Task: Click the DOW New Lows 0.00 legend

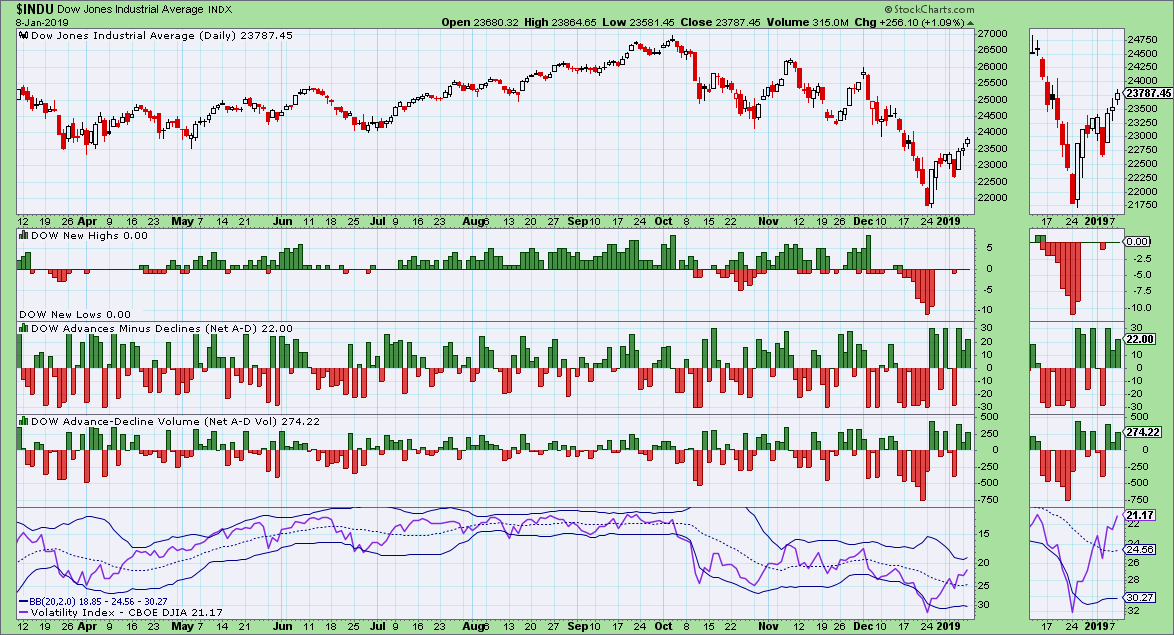Action: tap(75, 315)
